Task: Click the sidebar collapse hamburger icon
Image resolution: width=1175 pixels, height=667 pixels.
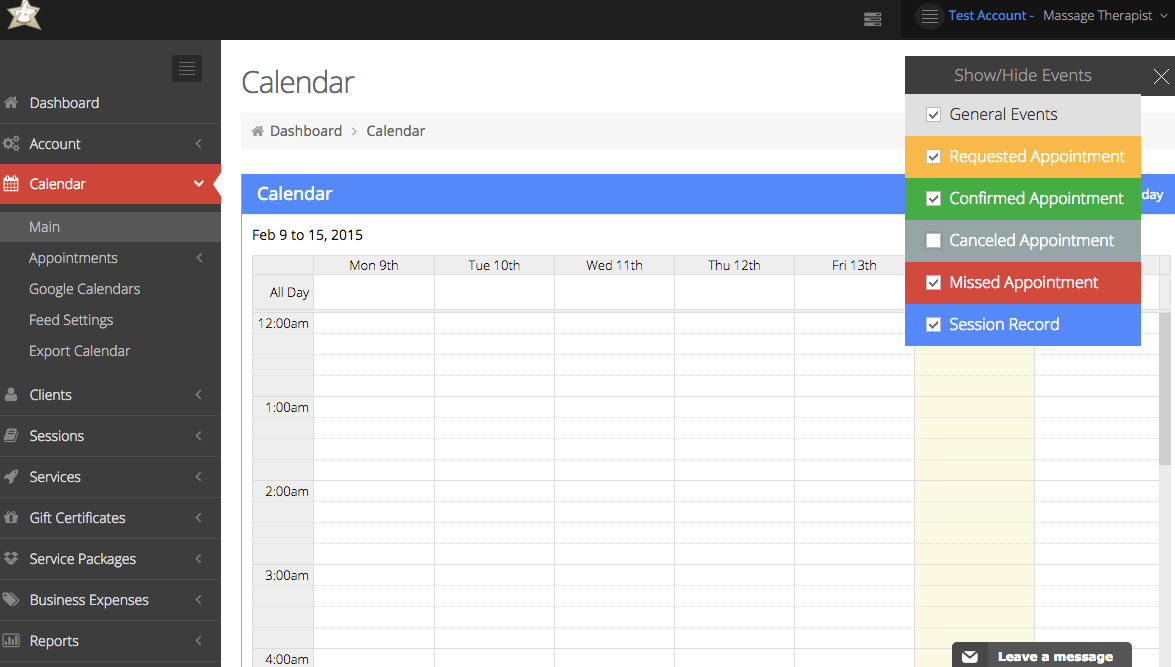Action: point(186,68)
